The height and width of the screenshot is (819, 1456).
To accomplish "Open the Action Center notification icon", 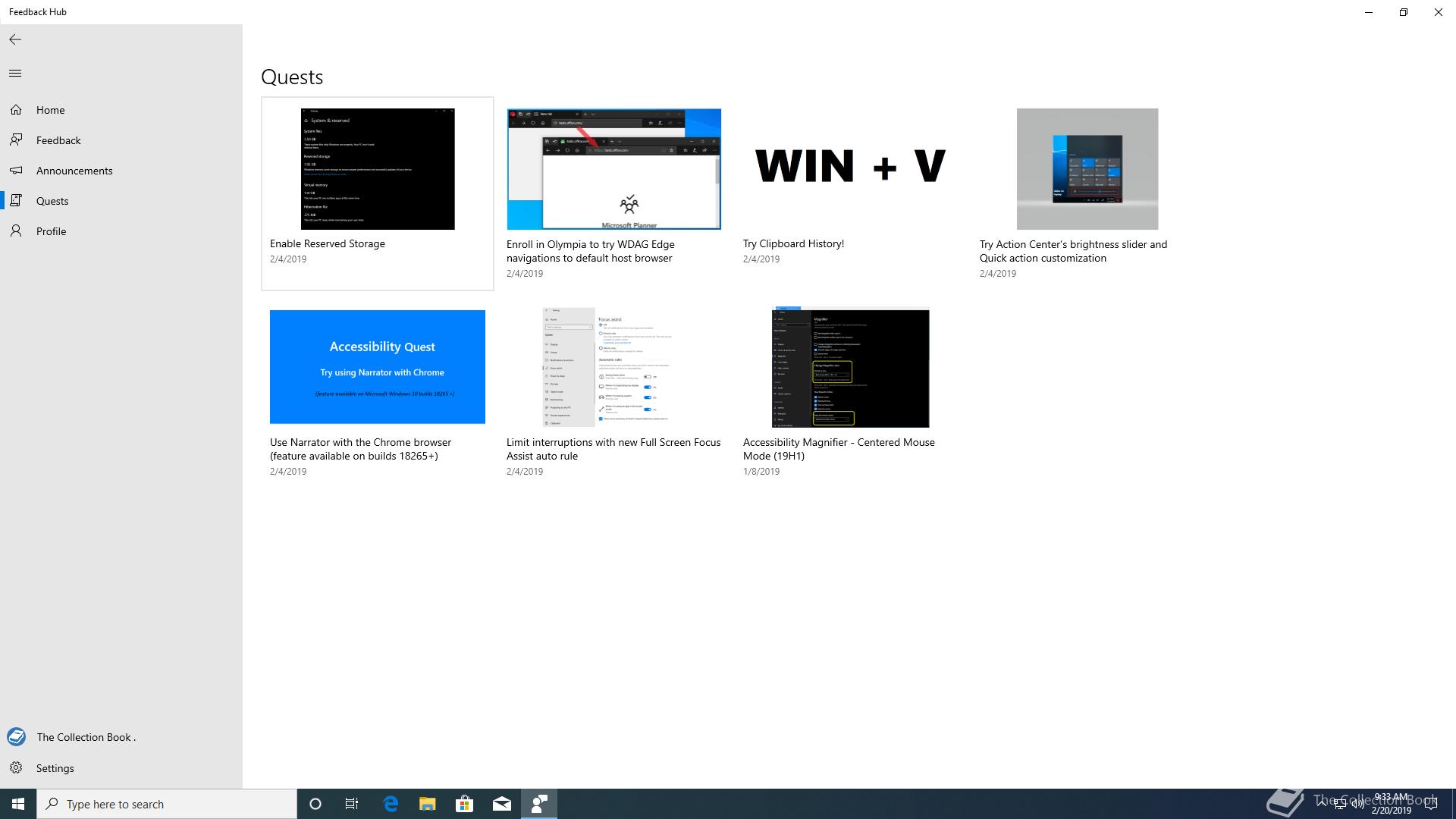I will (1431, 804).
